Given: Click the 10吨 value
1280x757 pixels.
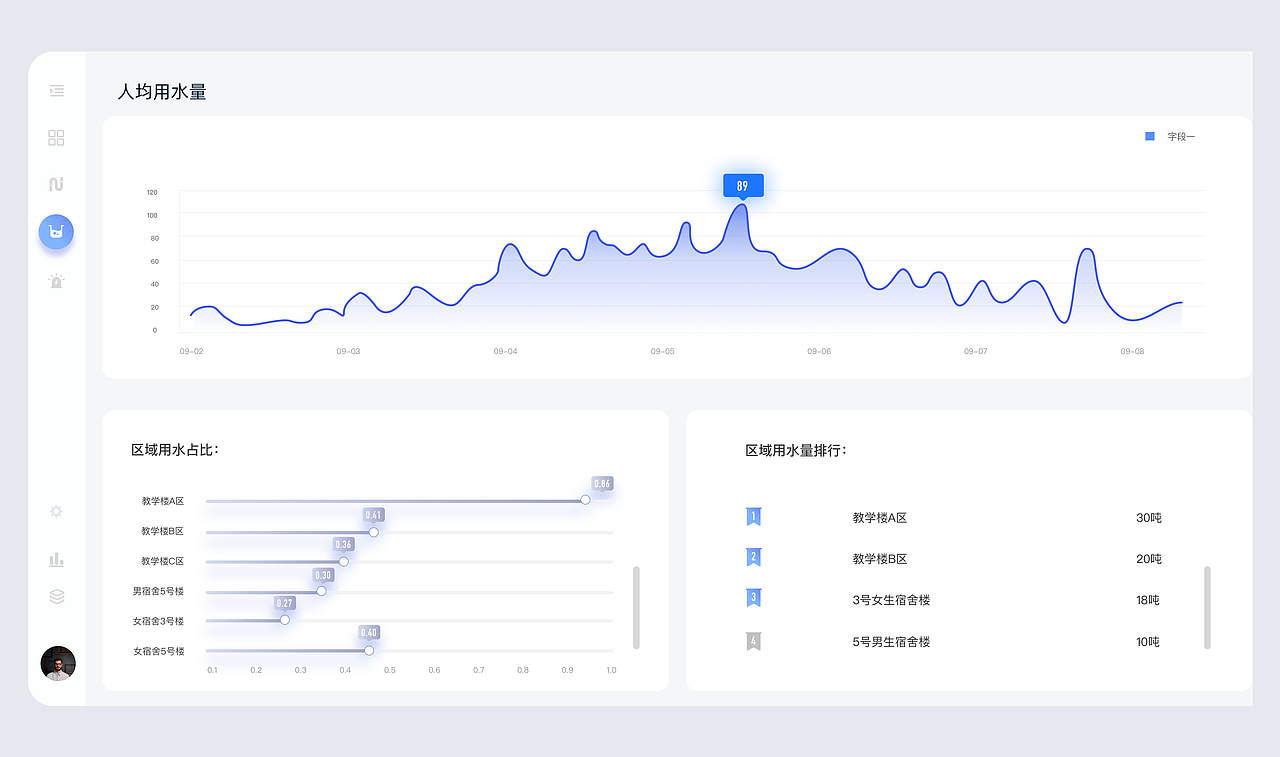Looking at the screenshot, I should click(x=1148, y=642).
